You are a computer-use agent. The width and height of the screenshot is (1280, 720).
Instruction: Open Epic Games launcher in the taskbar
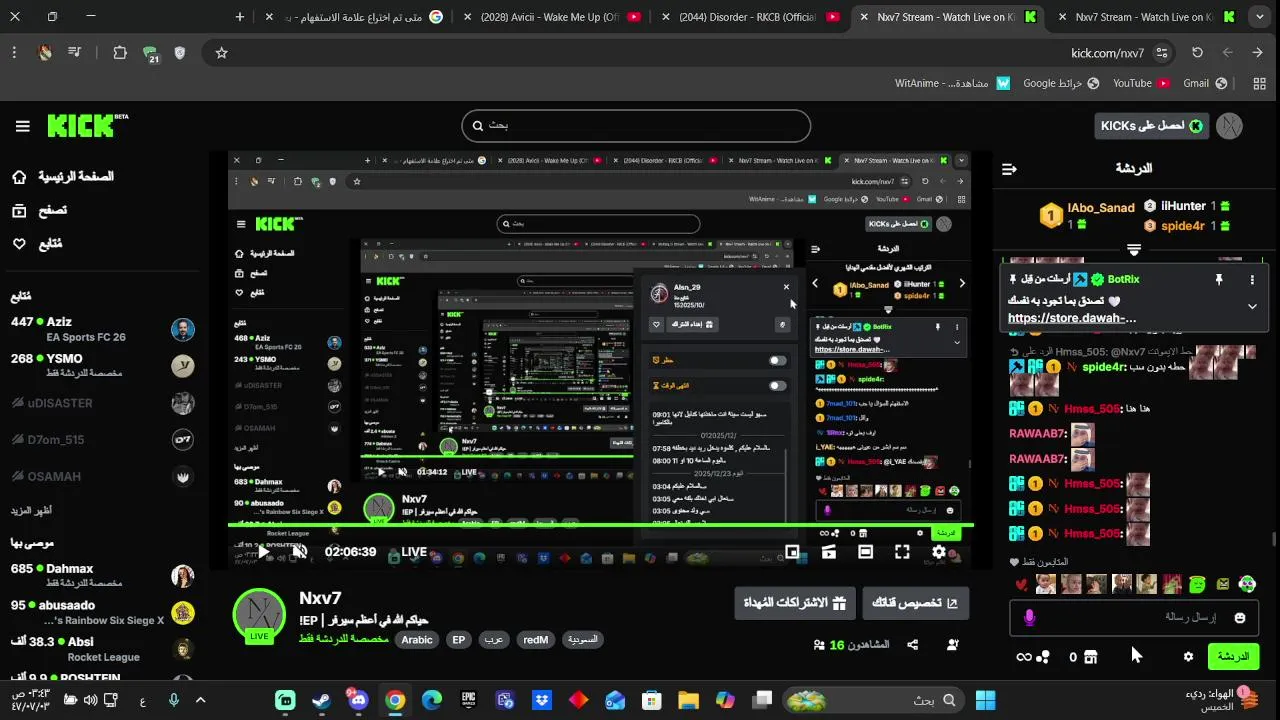point(468,700)
